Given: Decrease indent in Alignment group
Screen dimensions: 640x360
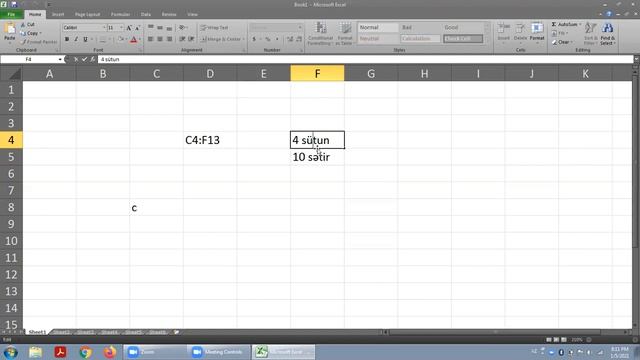Looking at the screenshot, I should 182,39.
